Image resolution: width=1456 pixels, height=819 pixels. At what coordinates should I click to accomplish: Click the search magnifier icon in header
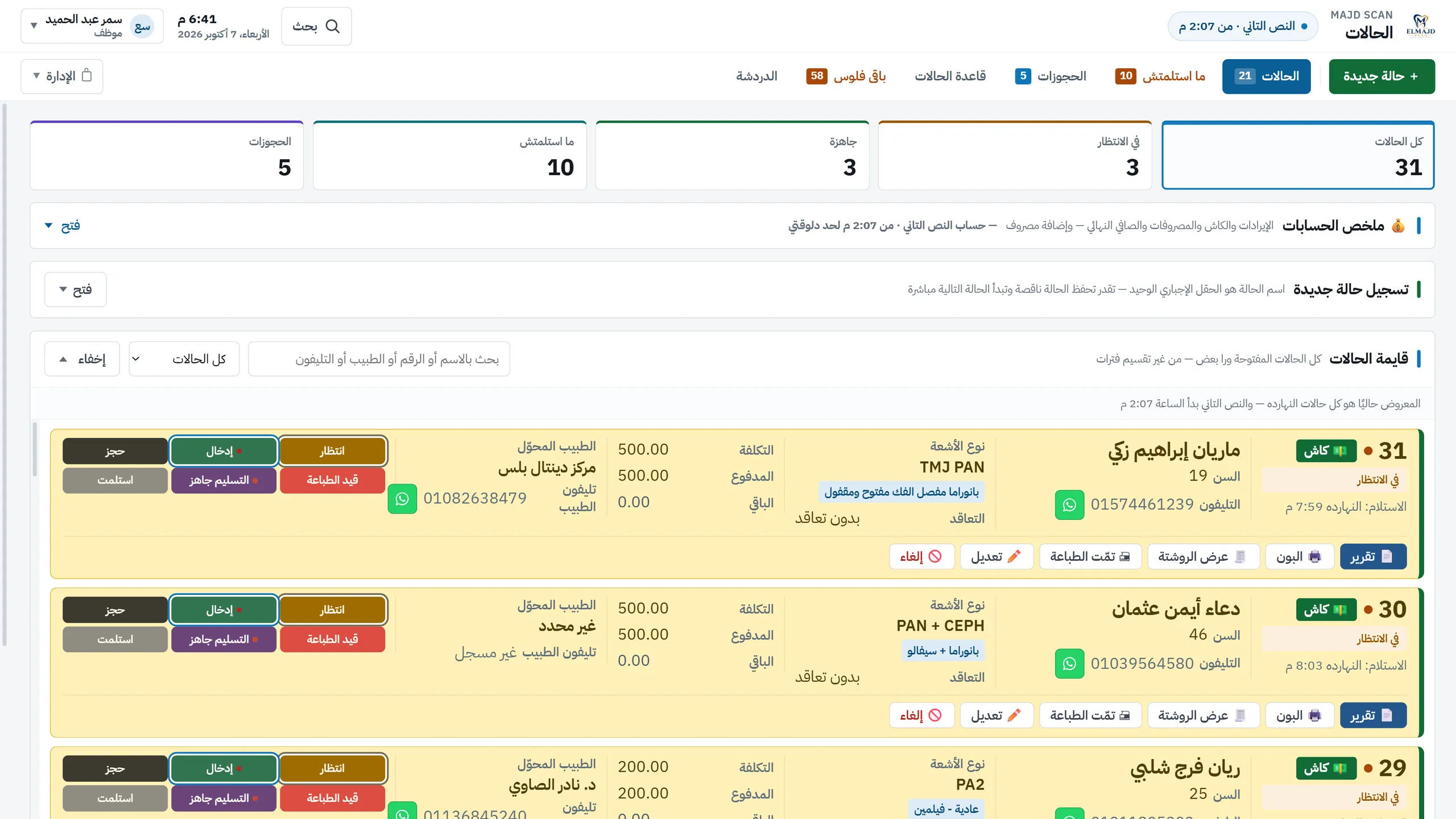(x=333, y=26)
